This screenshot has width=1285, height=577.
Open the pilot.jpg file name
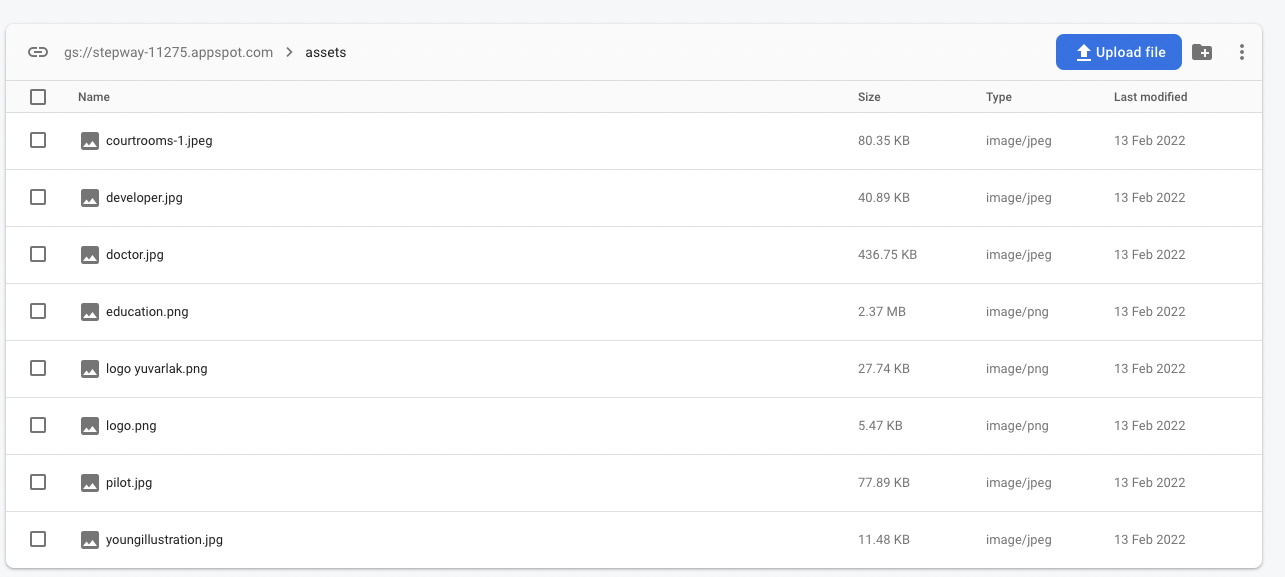click(x=129, y=483)
